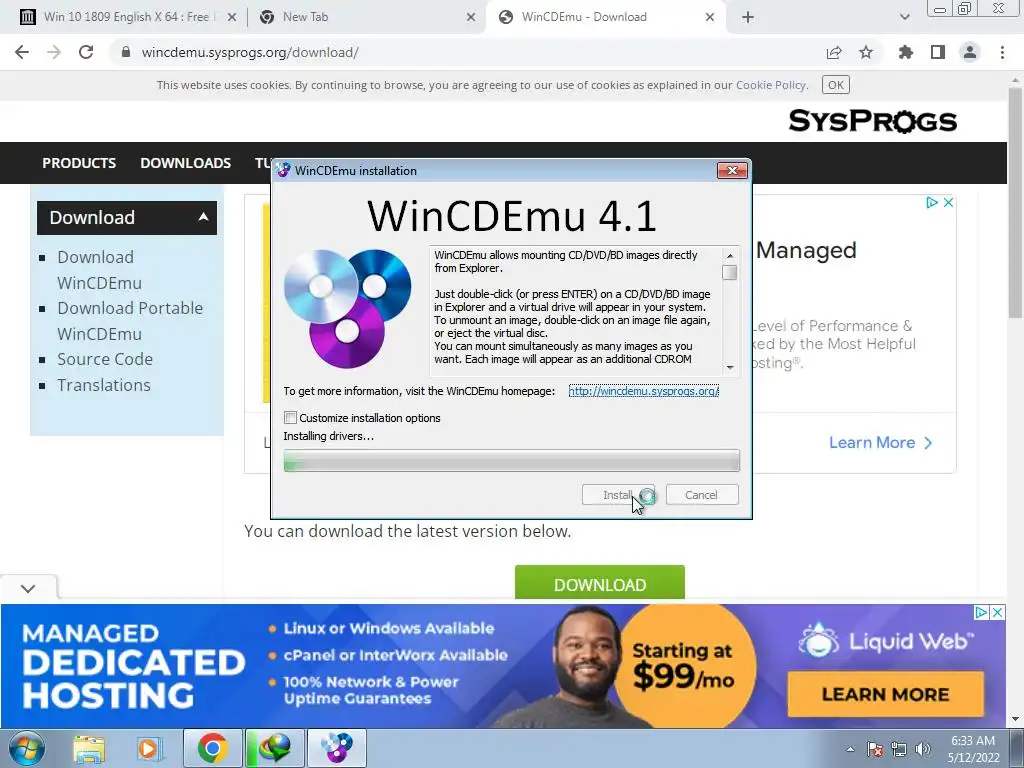Open the Cookie Policy link
Screen dimensions: 1024x768
771,85
